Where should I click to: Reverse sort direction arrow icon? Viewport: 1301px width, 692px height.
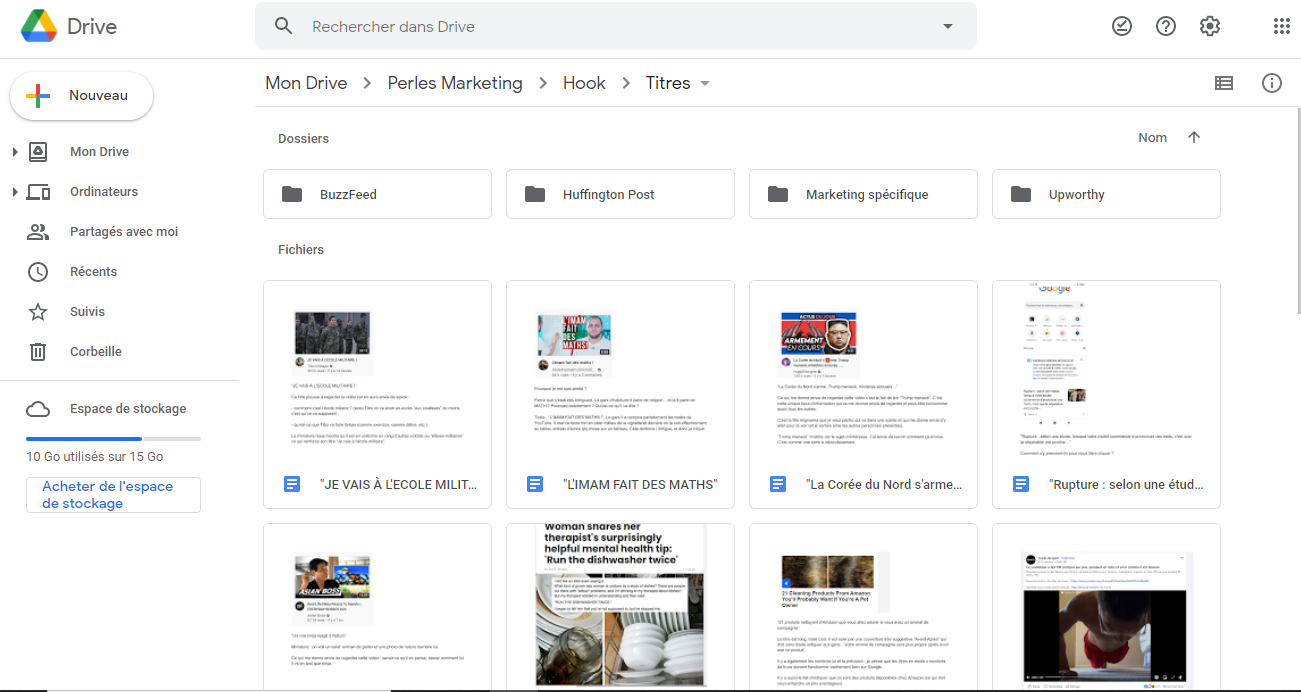click(1194, 138)
